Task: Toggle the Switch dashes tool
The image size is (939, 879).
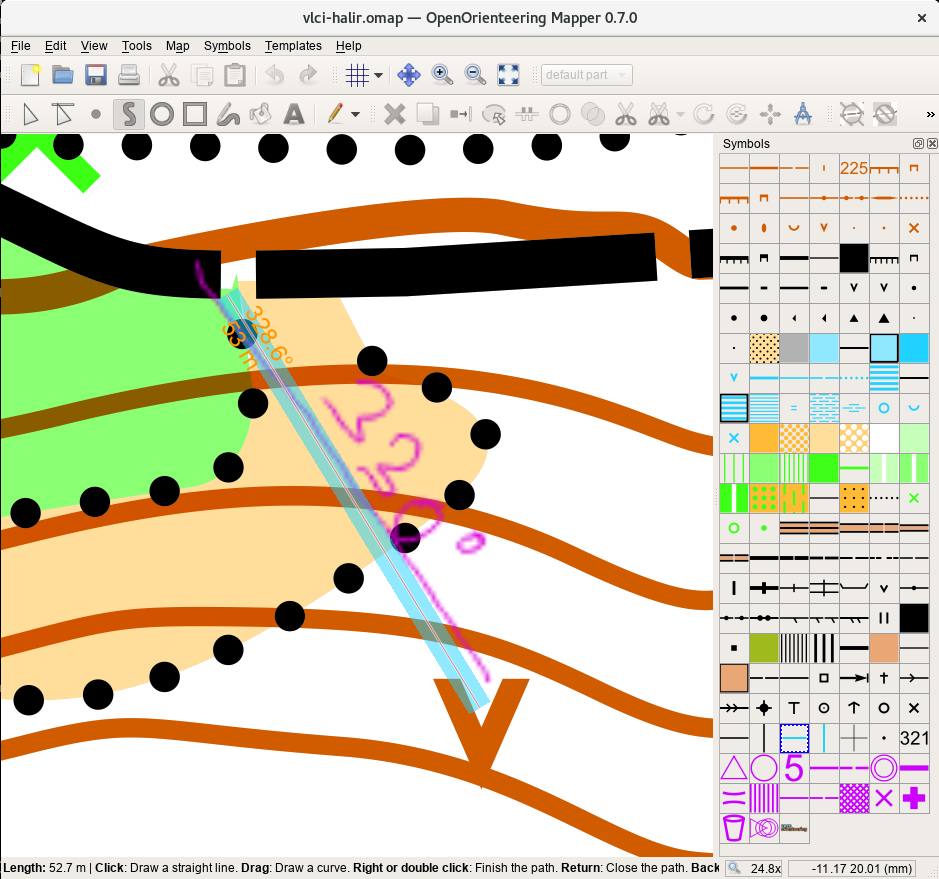Action: pyautogui.click(x=527, y=114)
